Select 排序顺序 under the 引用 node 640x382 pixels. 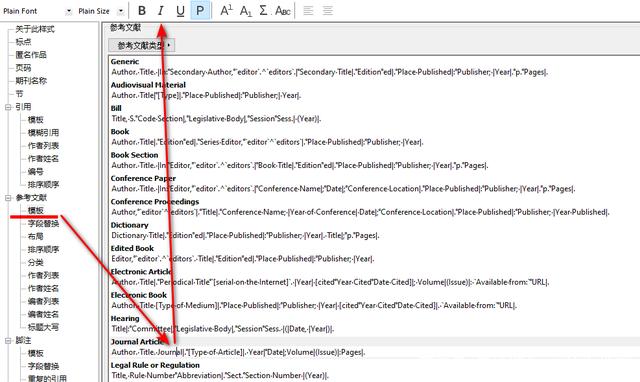click(x=43, y=185)
